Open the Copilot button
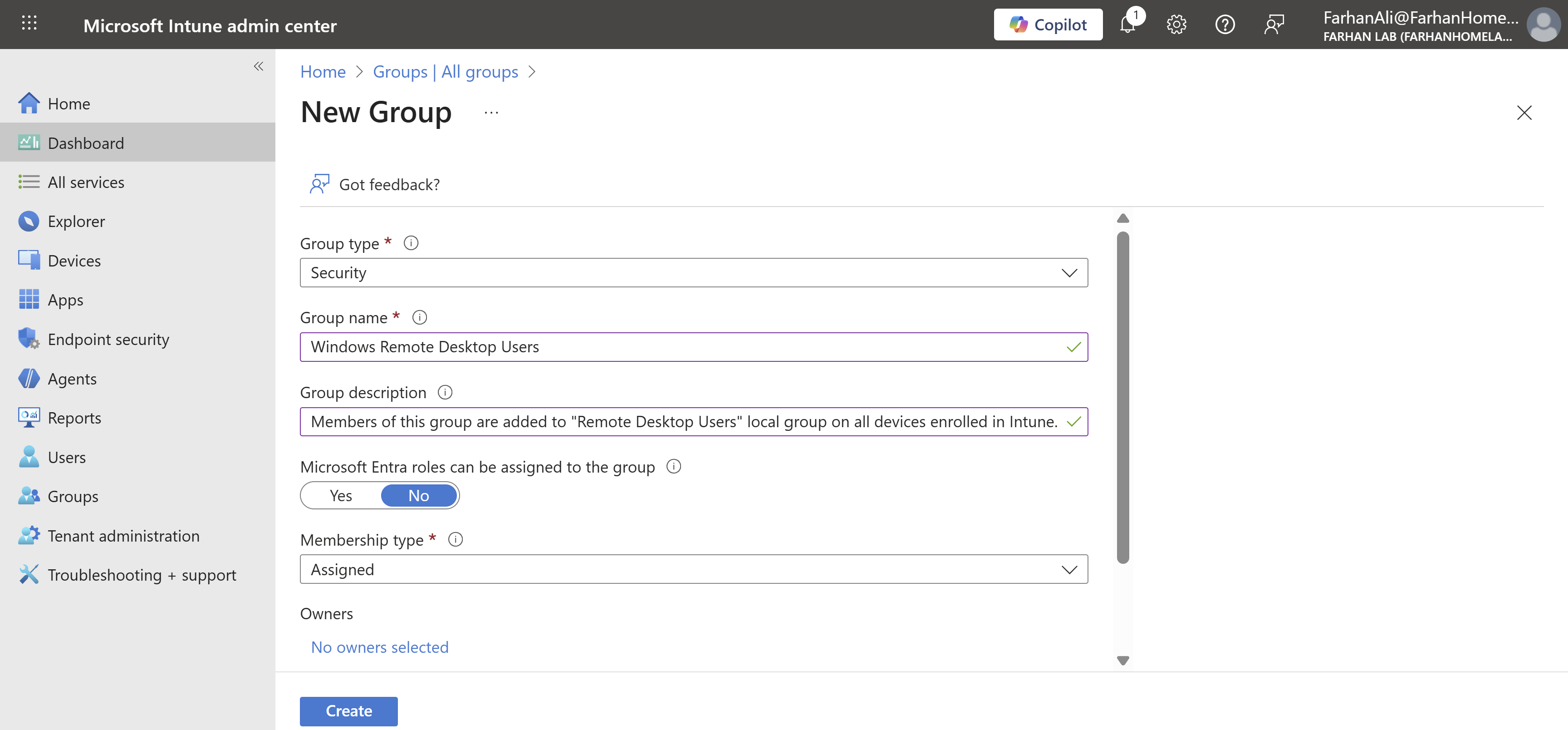 tap(1048, 25)
